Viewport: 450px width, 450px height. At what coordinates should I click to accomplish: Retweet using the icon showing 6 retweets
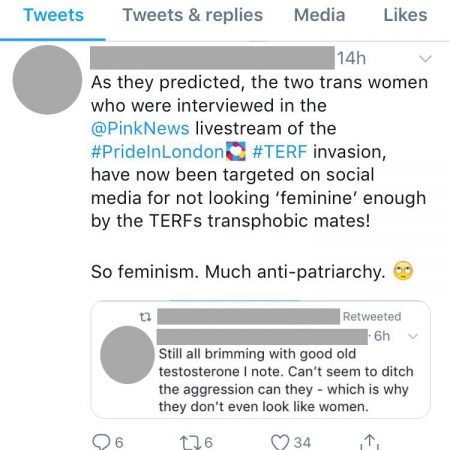click(190, 442)
